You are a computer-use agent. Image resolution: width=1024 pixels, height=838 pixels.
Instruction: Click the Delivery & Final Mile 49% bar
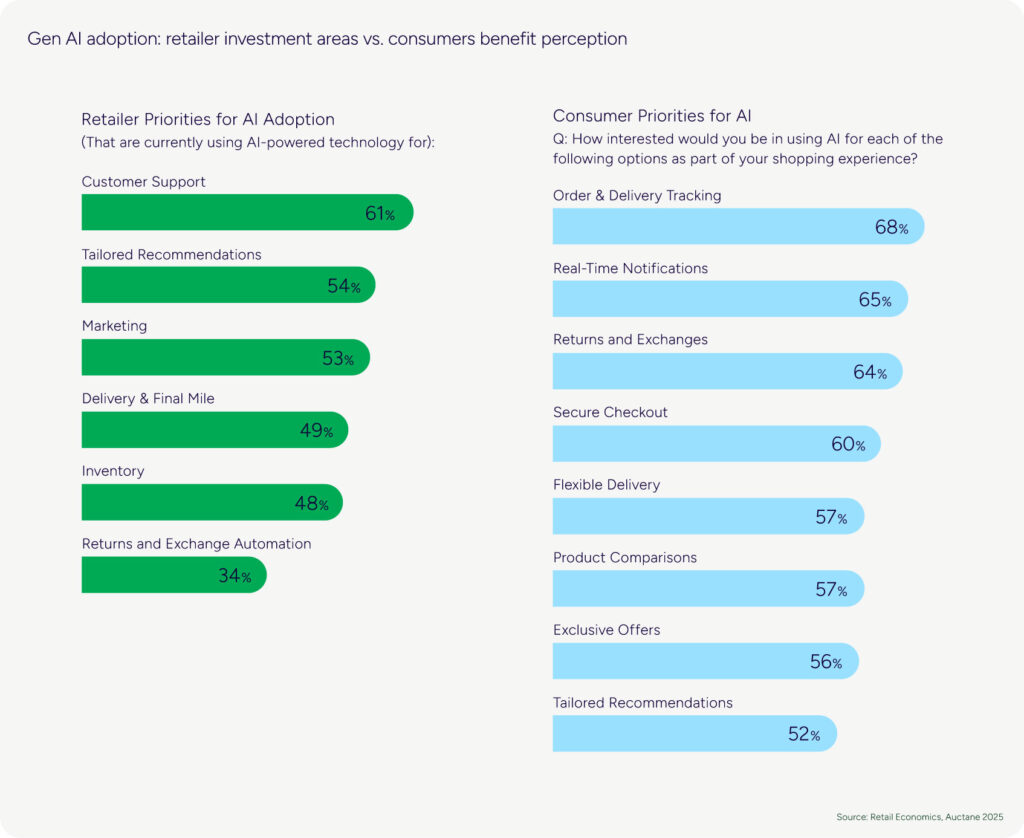[x=214, y=430]
